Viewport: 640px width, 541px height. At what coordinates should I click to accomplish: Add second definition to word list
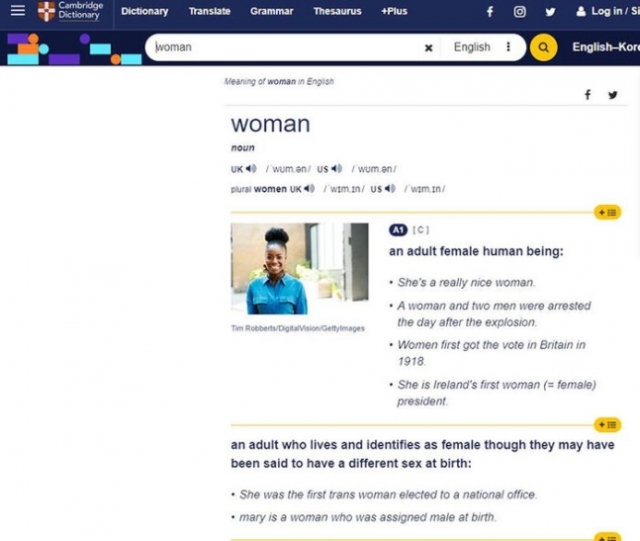pyautogui.click(x=607, y=425)
